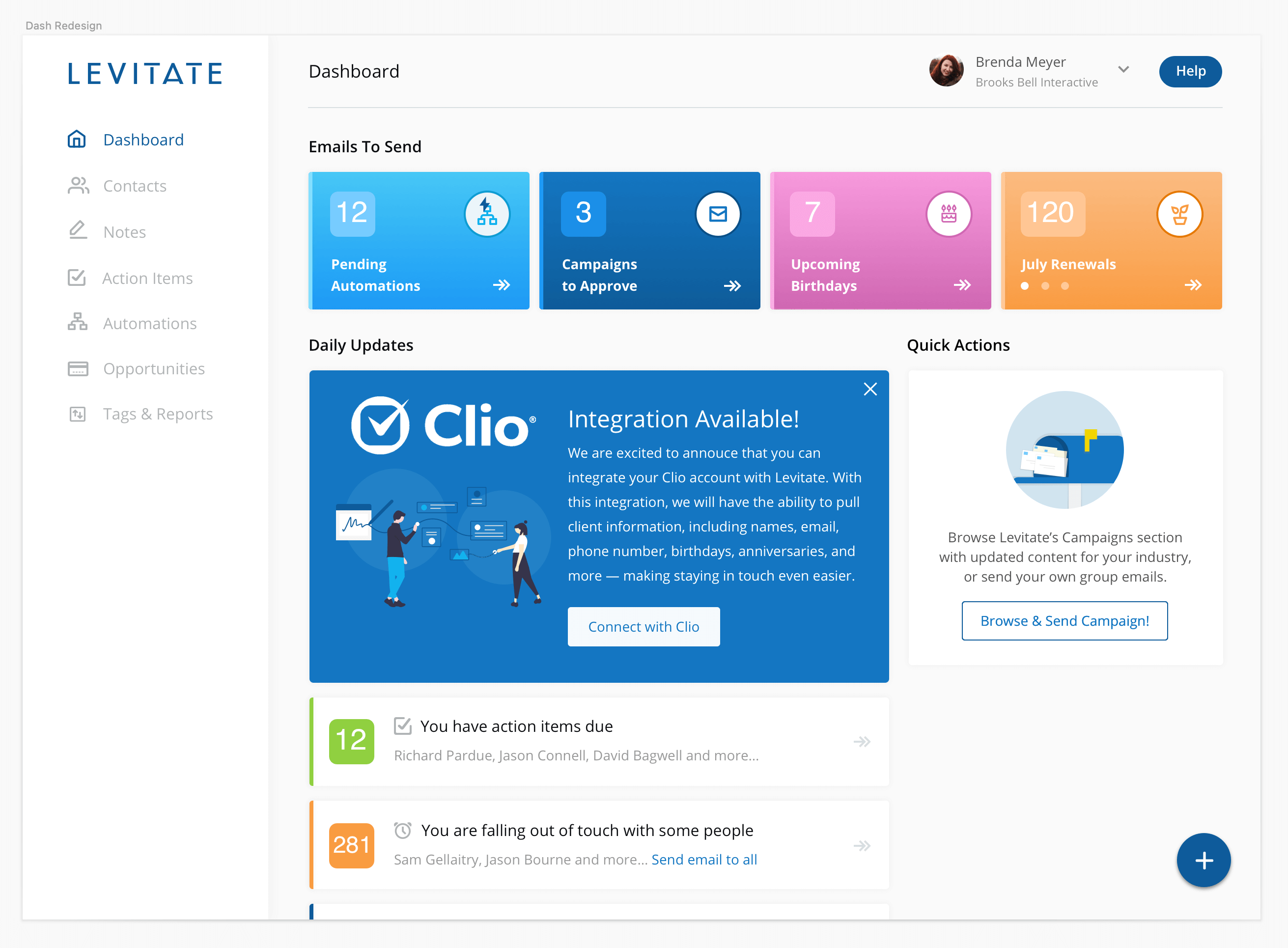Viewport: 1288px width, 948px height.
Task: Click the Upcoming Birthdays card title
Action: [x=826, y=275]
